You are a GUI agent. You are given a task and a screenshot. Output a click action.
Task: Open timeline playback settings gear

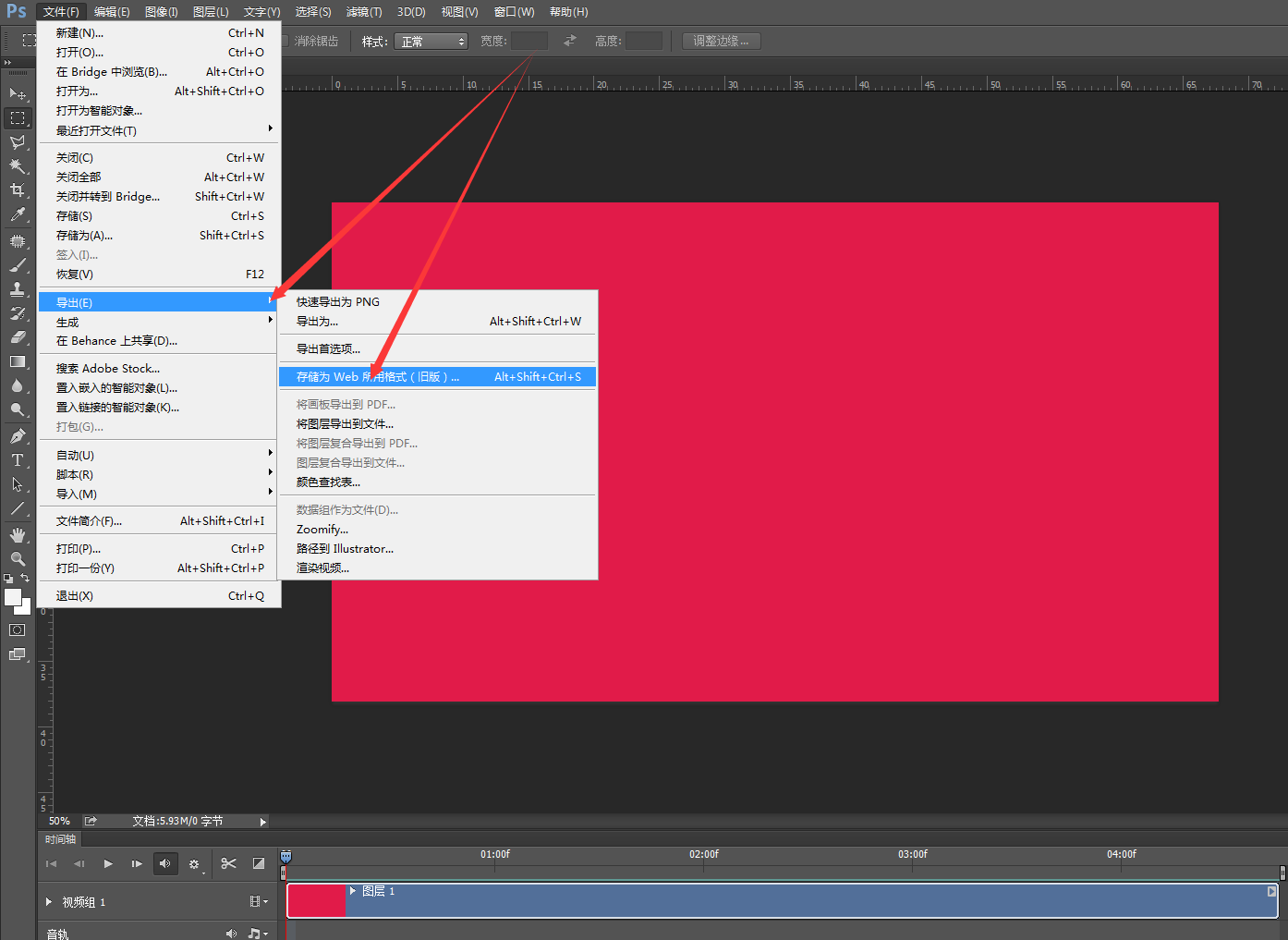pyautogui.click(x=194, y=864)
